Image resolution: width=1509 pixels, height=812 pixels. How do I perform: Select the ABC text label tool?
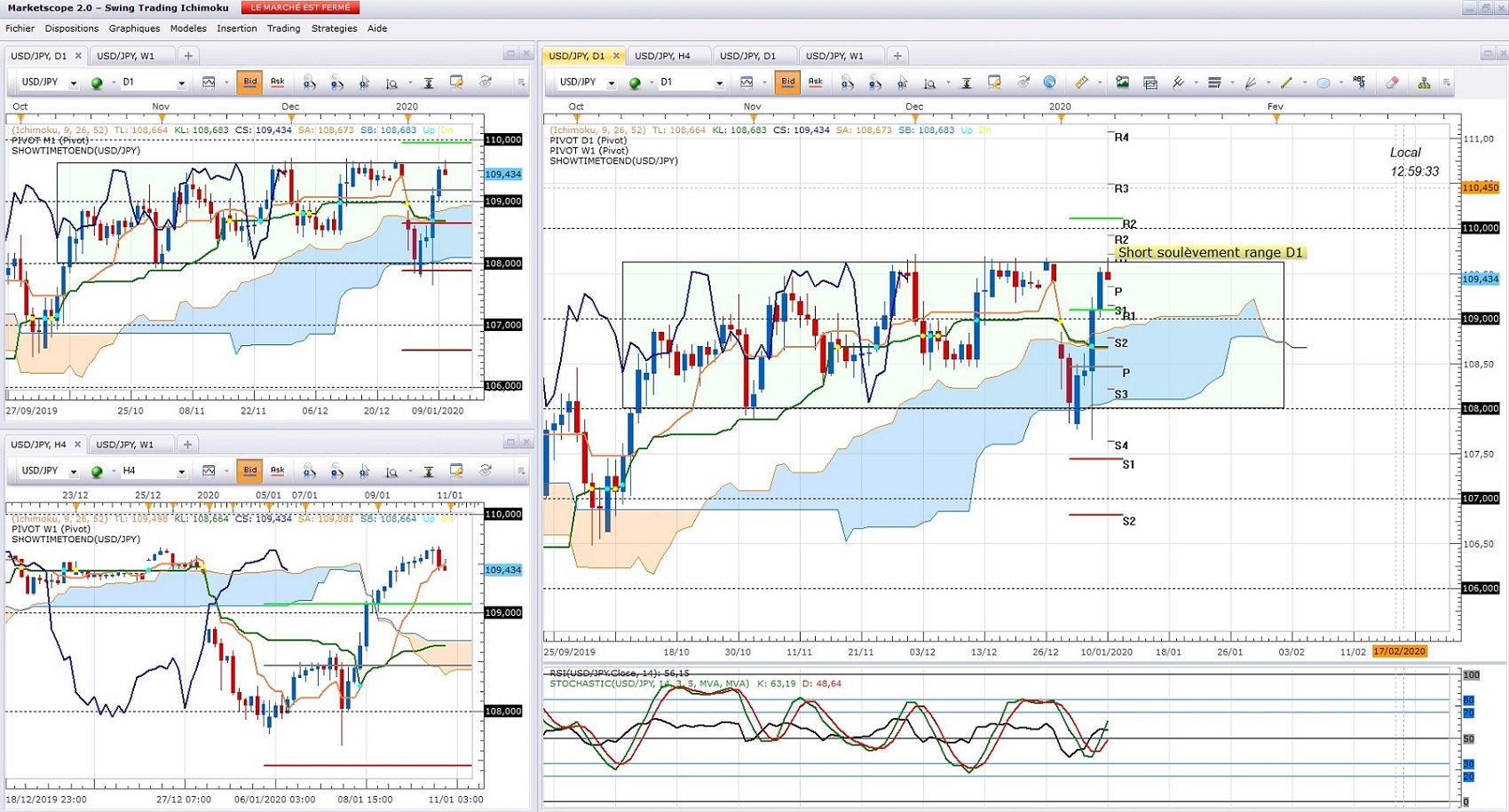point(1359,82)
